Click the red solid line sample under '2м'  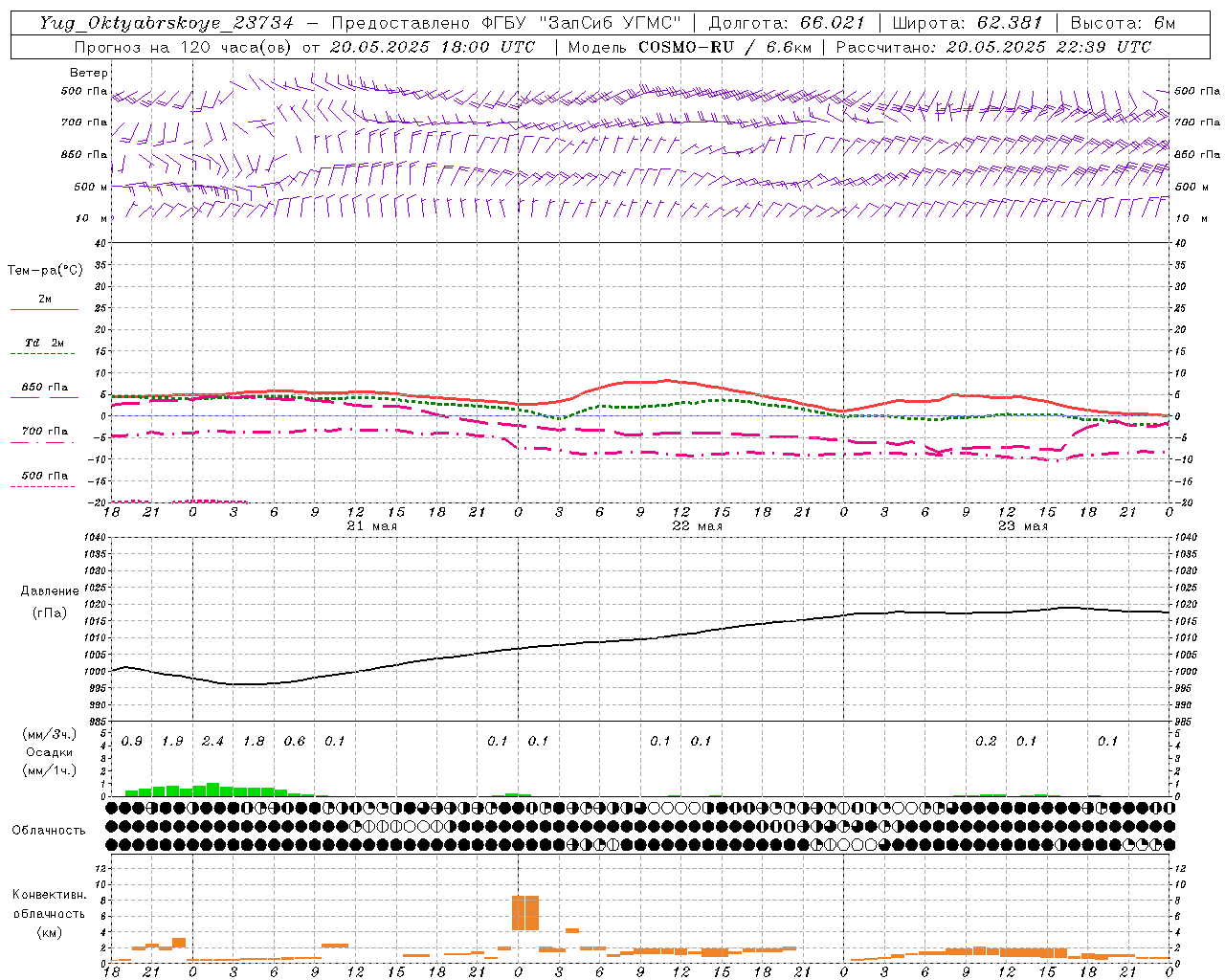point(44,309)
